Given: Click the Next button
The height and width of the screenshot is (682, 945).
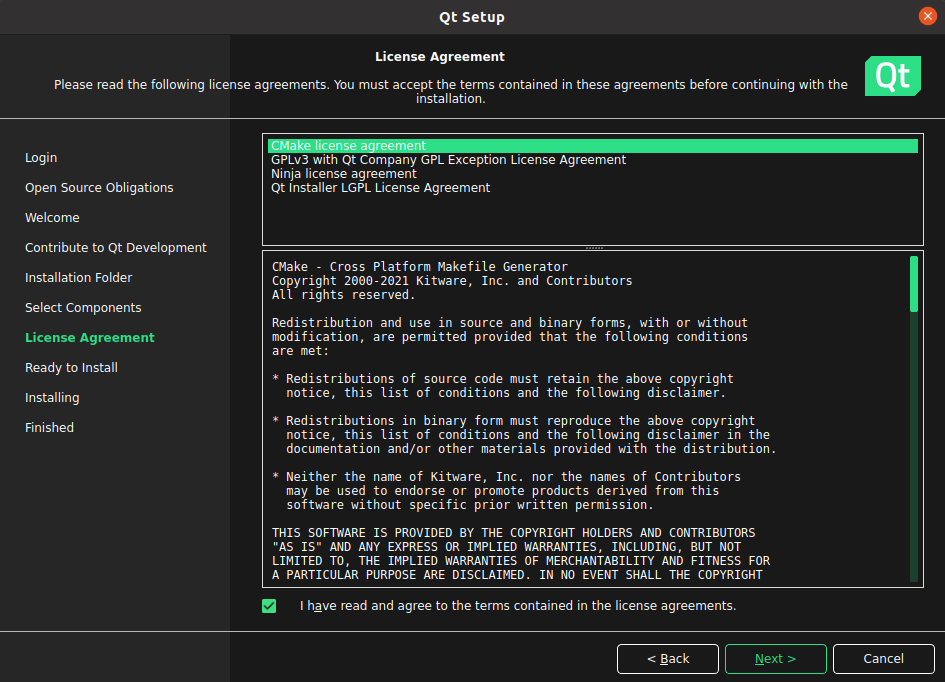Looking at the screenshot, I should pos(775,659).
